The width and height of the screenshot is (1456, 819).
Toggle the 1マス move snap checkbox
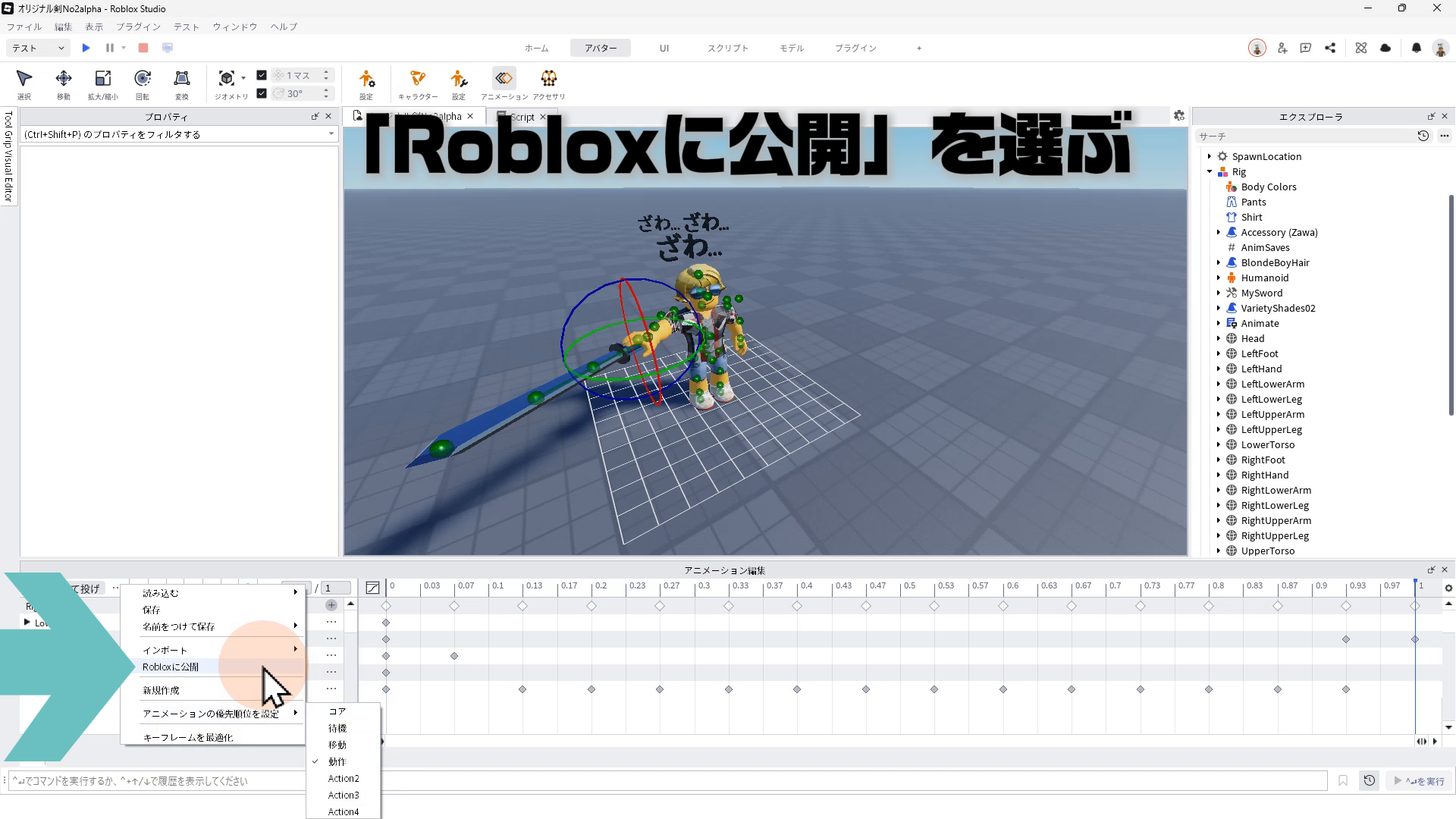pyautogui.click(x=262, y=75)
